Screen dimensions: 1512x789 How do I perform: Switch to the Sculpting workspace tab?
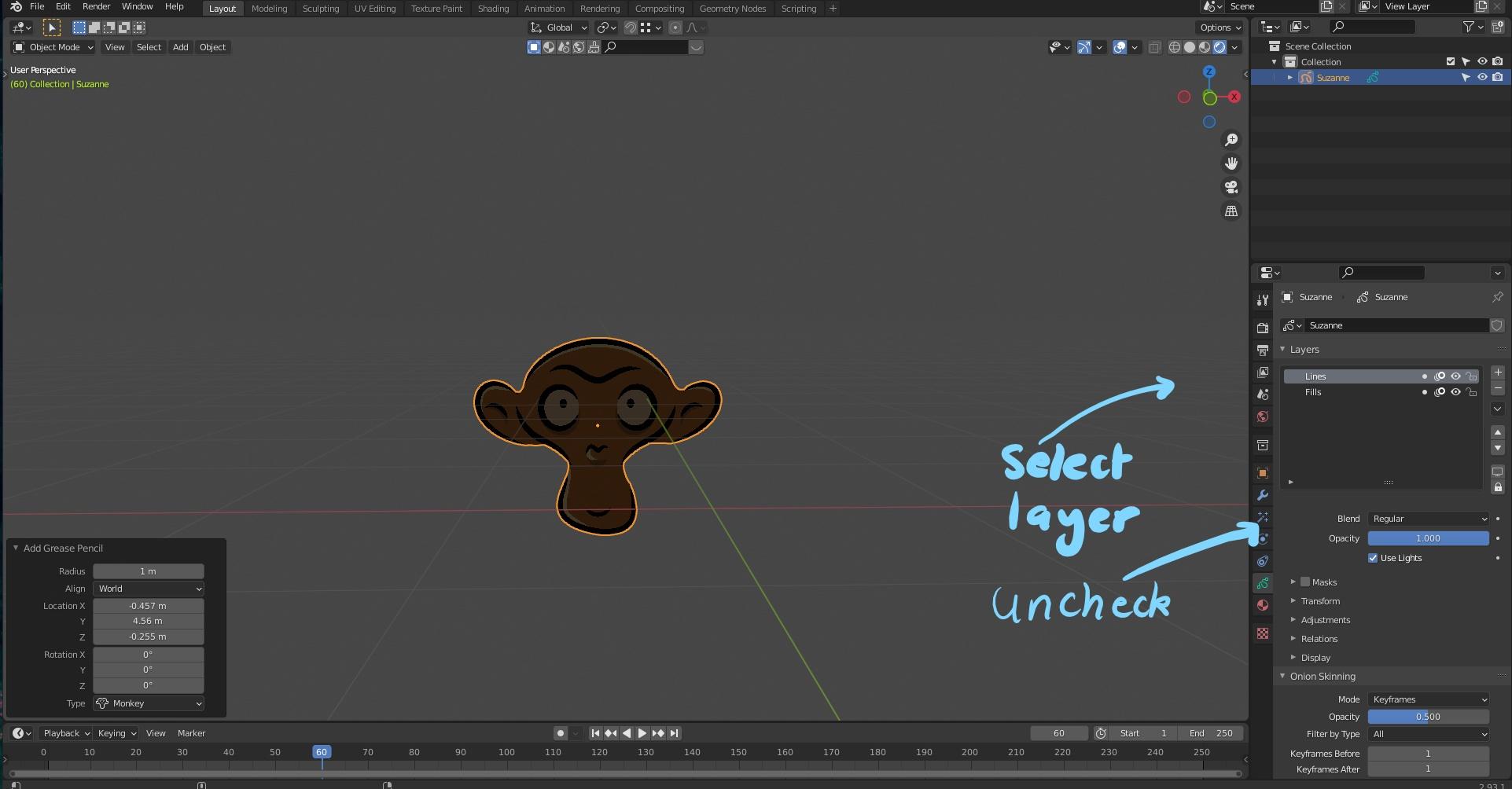(x=321, y=9)
